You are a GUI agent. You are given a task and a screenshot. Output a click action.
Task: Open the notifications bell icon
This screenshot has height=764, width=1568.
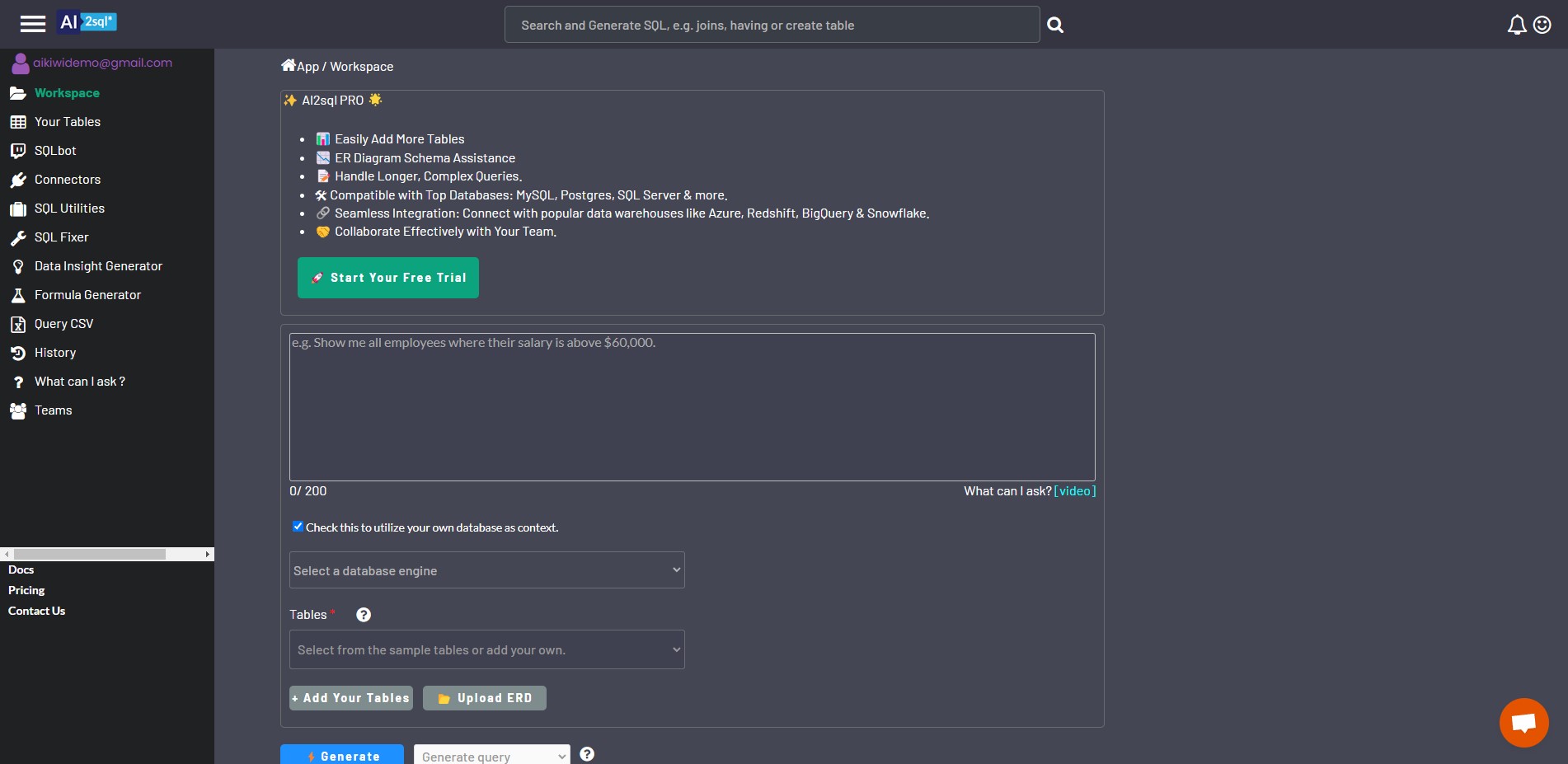tap(1517, 25)
